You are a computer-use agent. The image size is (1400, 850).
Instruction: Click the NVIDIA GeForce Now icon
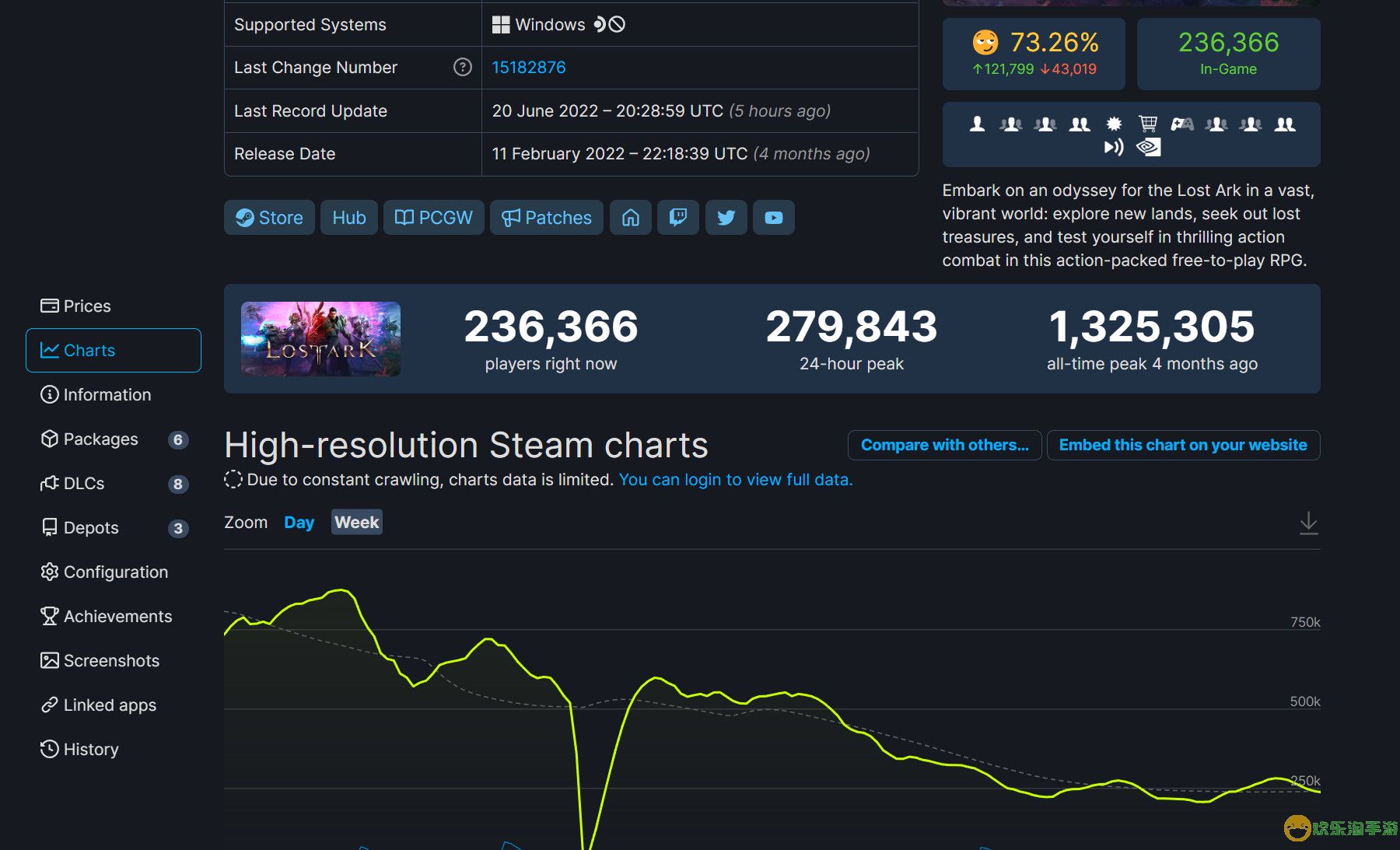pyautogui.click(x=1149, y=147)
